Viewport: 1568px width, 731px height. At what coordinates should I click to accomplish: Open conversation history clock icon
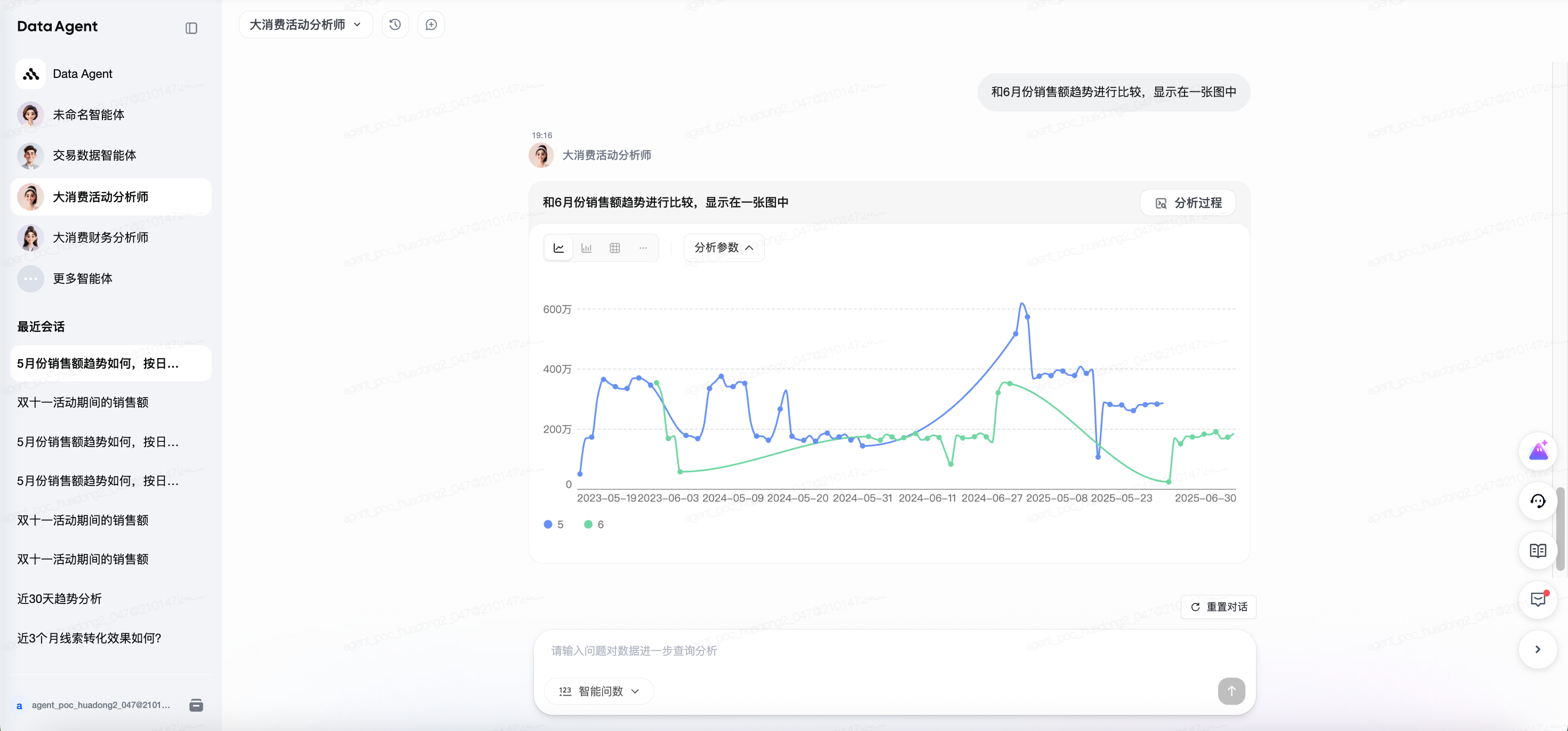point(395,25)
